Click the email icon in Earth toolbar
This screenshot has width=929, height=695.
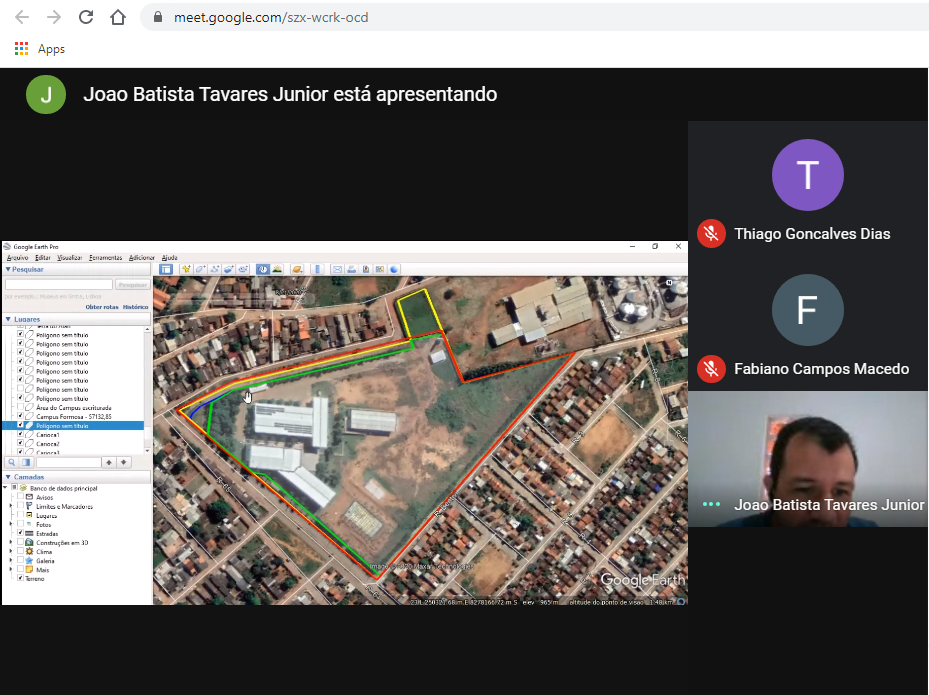coord(338,269)
